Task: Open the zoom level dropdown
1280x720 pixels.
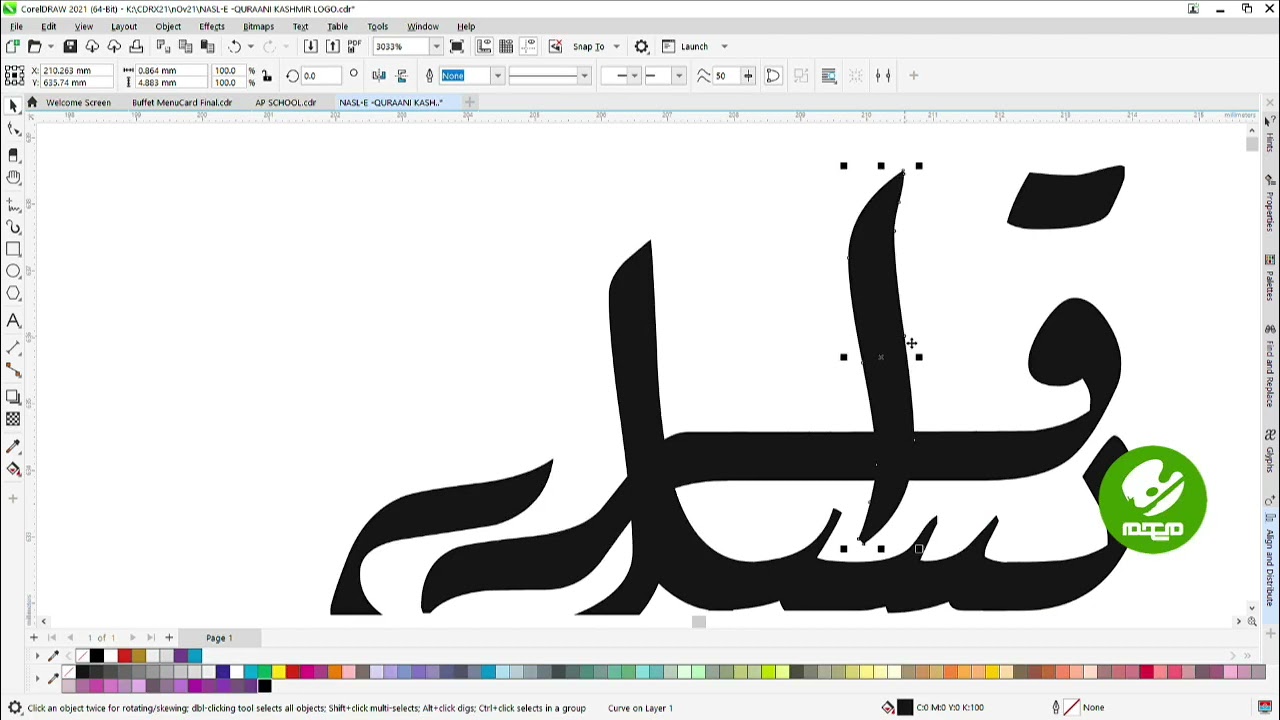Action: point(436,46)
